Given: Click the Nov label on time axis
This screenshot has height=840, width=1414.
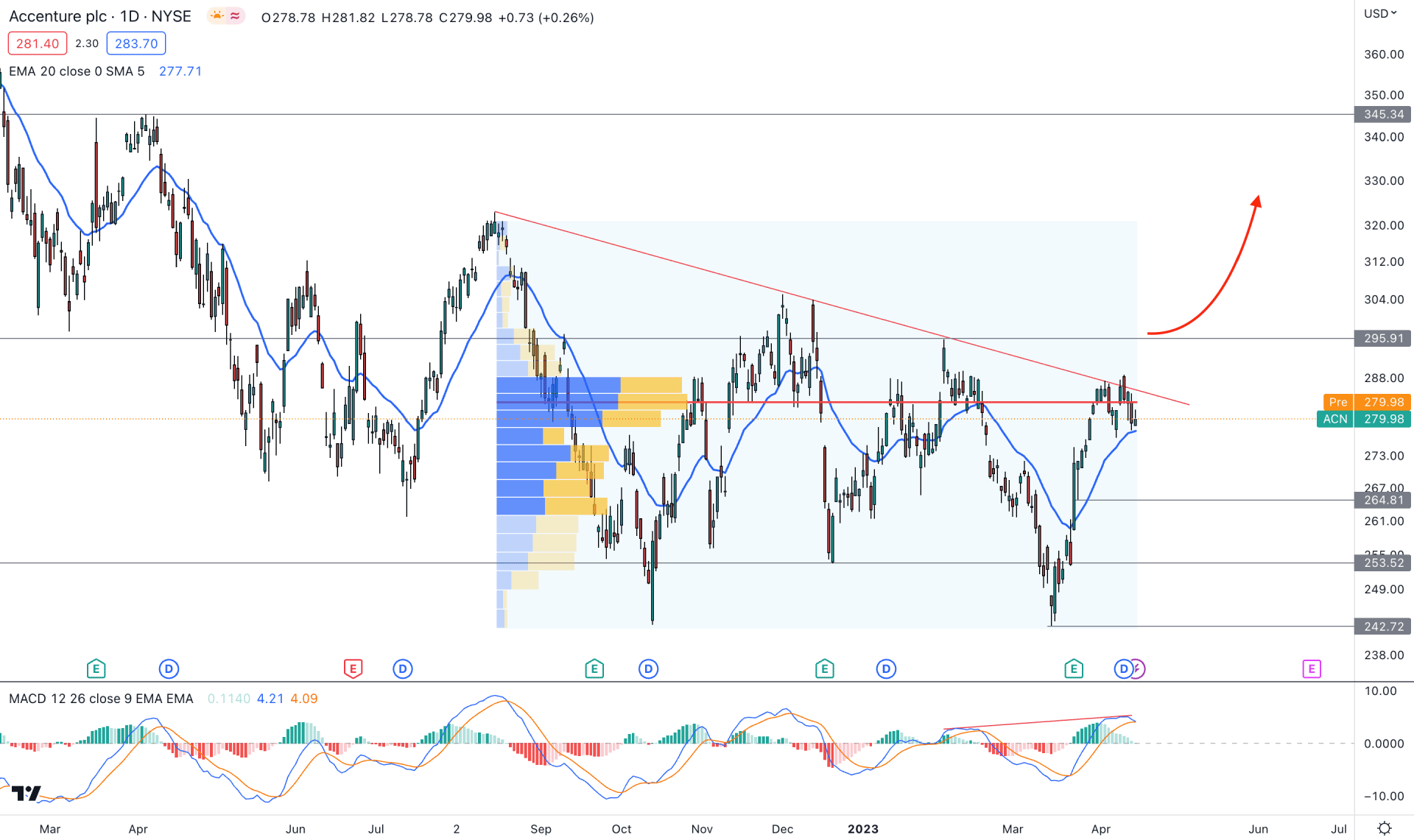Looking at the screenshot, I should click(702, 829).
